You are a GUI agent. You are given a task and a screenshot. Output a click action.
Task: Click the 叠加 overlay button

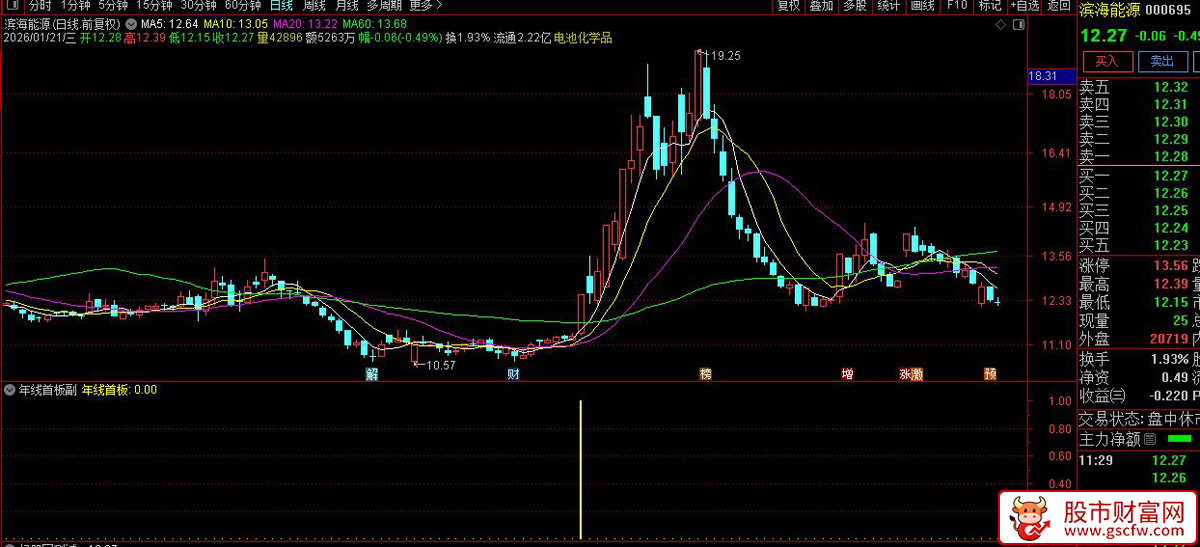pyautogui.click(x=821, y=6)
